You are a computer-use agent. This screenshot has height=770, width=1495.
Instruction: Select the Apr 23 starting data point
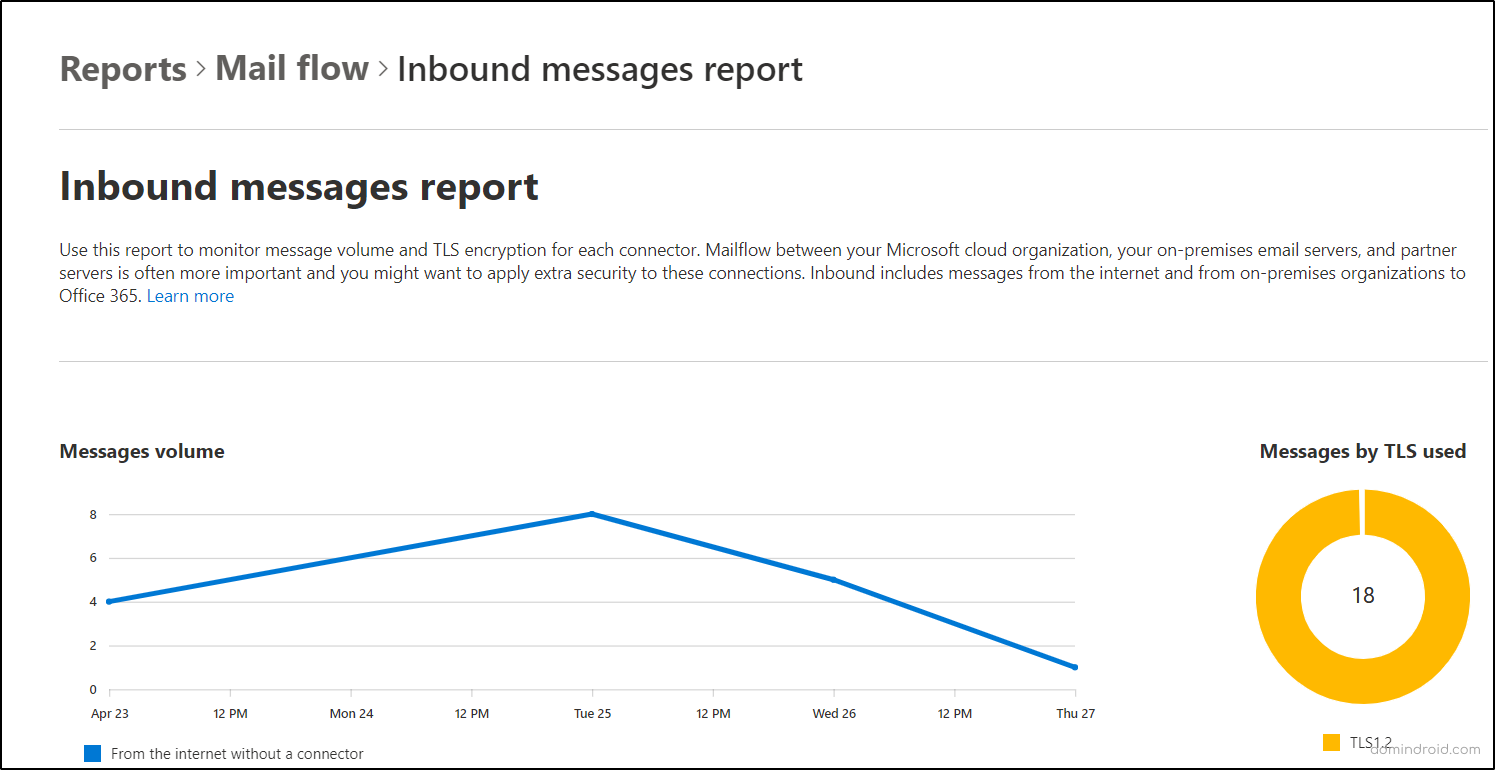108,600
